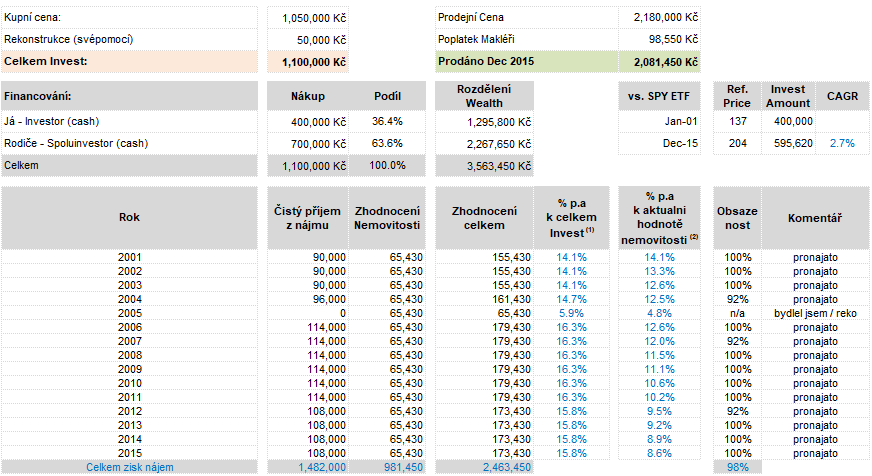Select the Dec-15 date cell
This screenshot has width=872, height=476.
(659, 143)
